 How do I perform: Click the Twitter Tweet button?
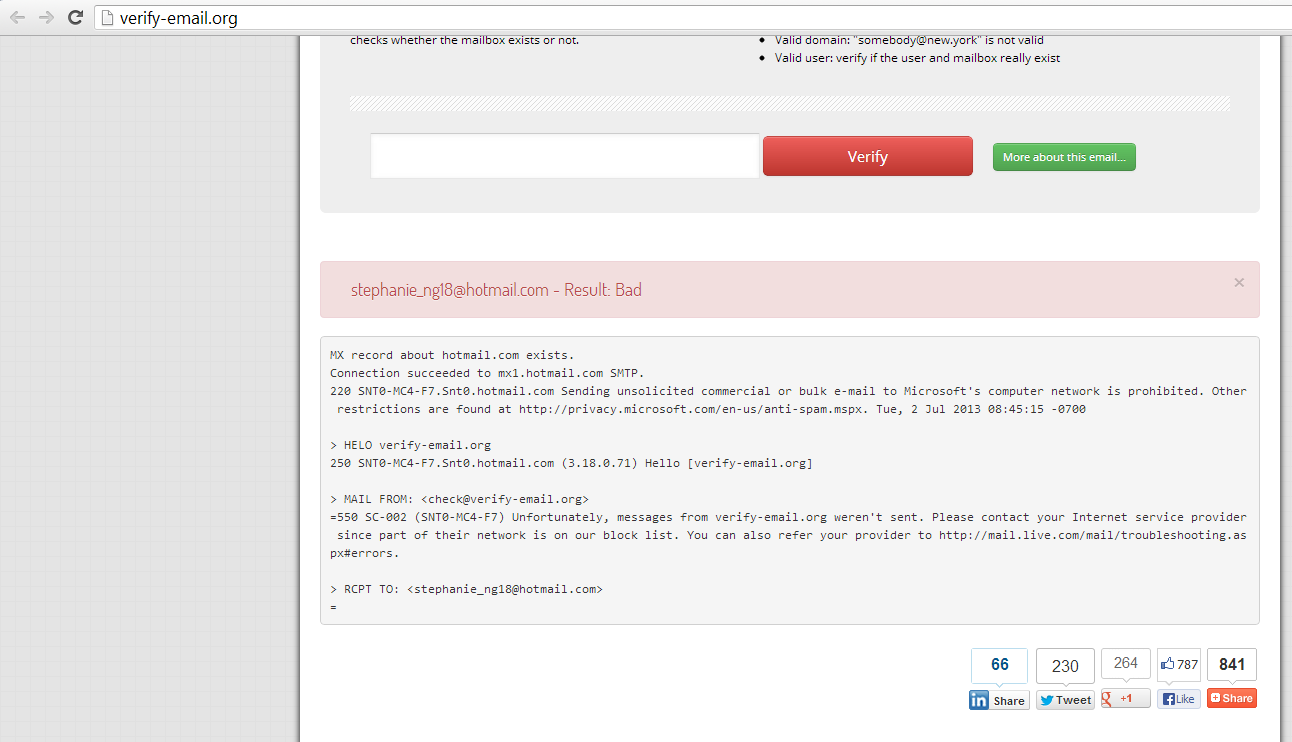point(1066,700)
